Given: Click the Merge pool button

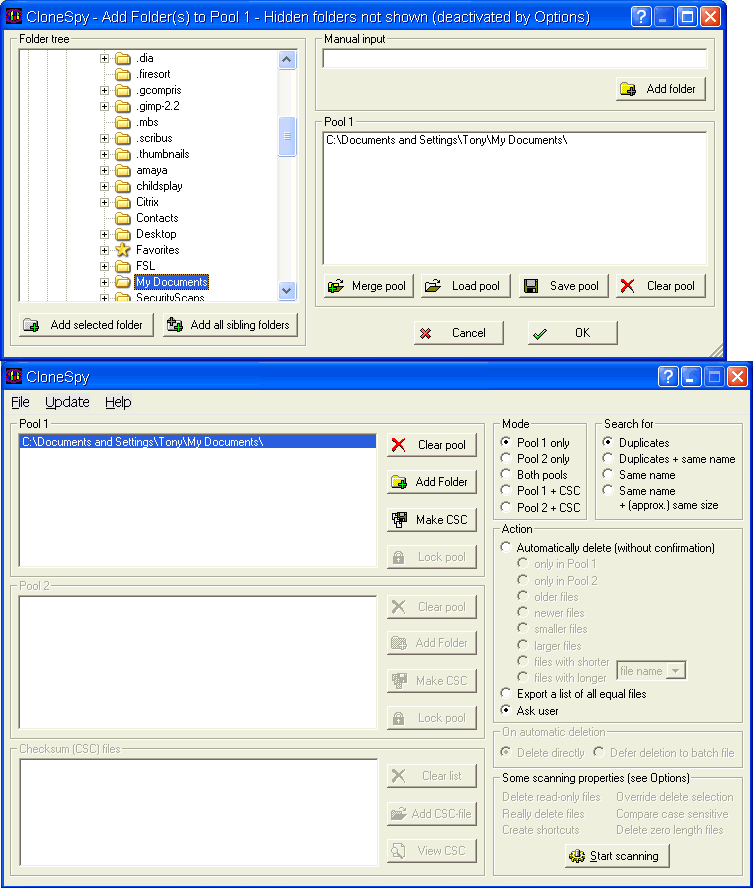Looking at the screenshot, I should pos(369,286).
